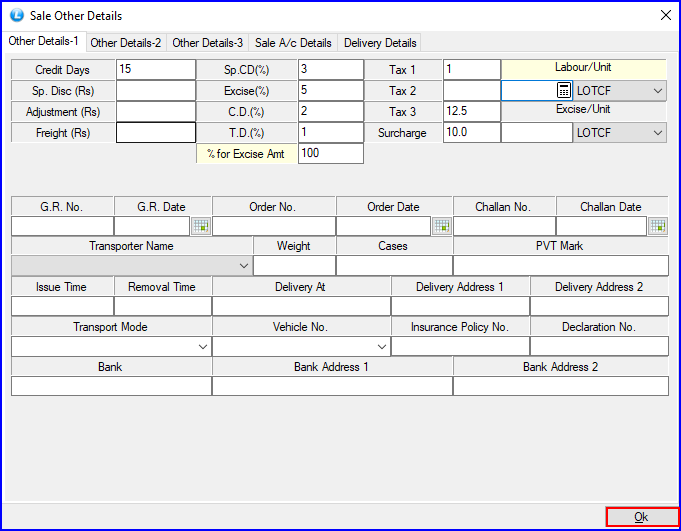Open Order Date calendar picker
The height and width of the screenshot is (531, 681).
442,226
